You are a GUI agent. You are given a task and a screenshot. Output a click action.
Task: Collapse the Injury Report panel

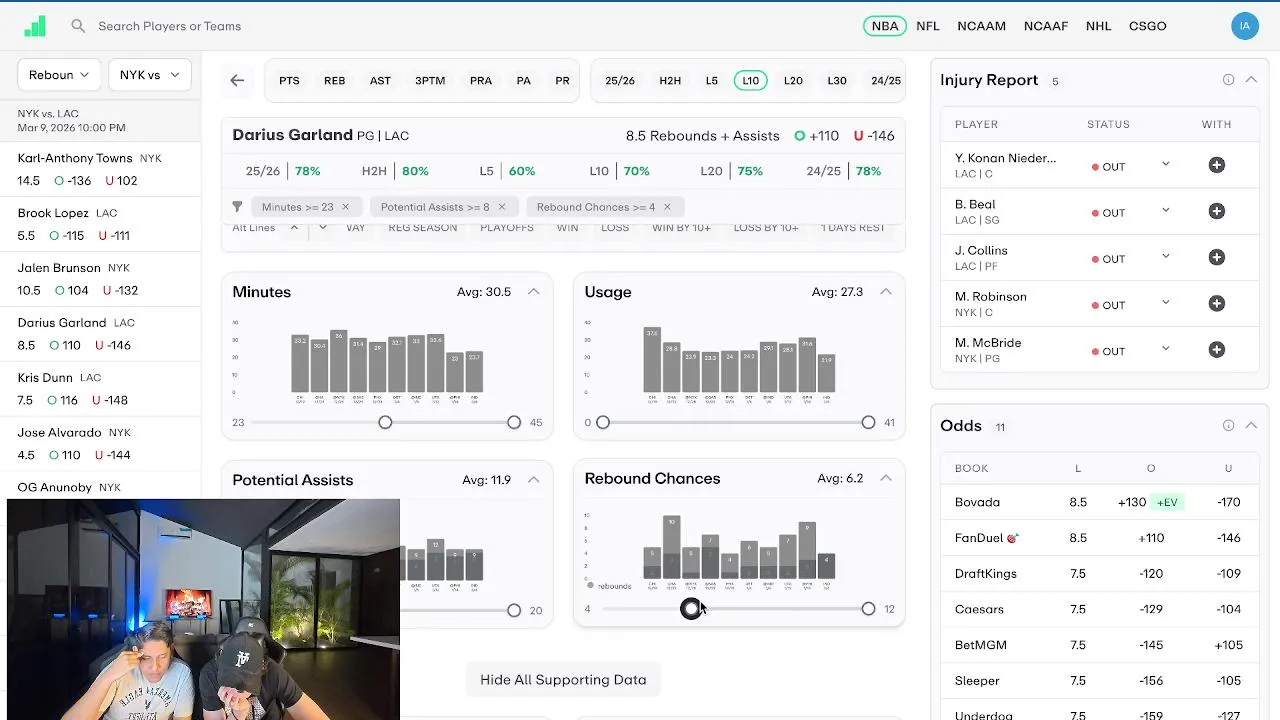coord(1251,80)
